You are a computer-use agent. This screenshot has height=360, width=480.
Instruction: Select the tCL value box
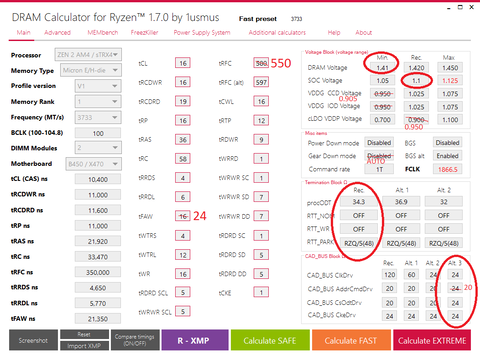pos(183,63)
